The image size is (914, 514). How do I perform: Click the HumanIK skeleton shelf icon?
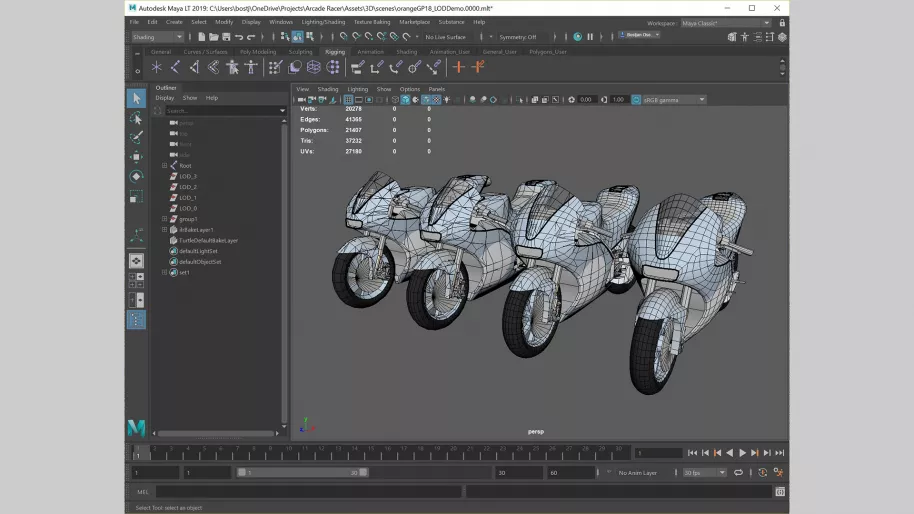tap(251, 68)
